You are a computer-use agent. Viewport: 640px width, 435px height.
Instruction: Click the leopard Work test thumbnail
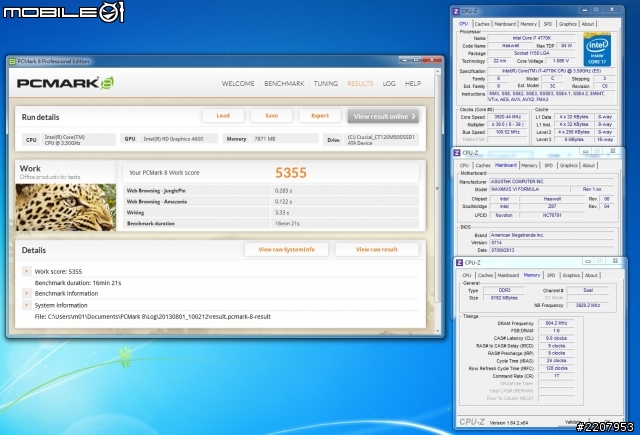(x=66, y=207)
